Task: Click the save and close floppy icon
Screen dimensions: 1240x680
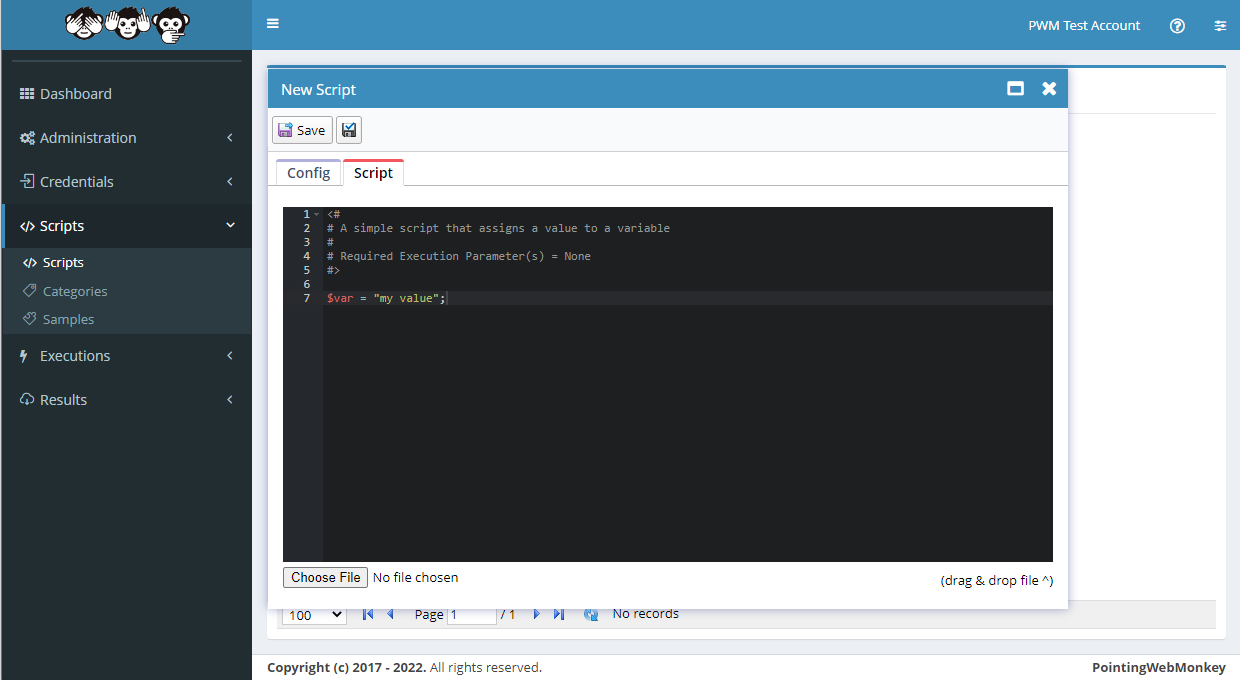Action: click(349, 130)
